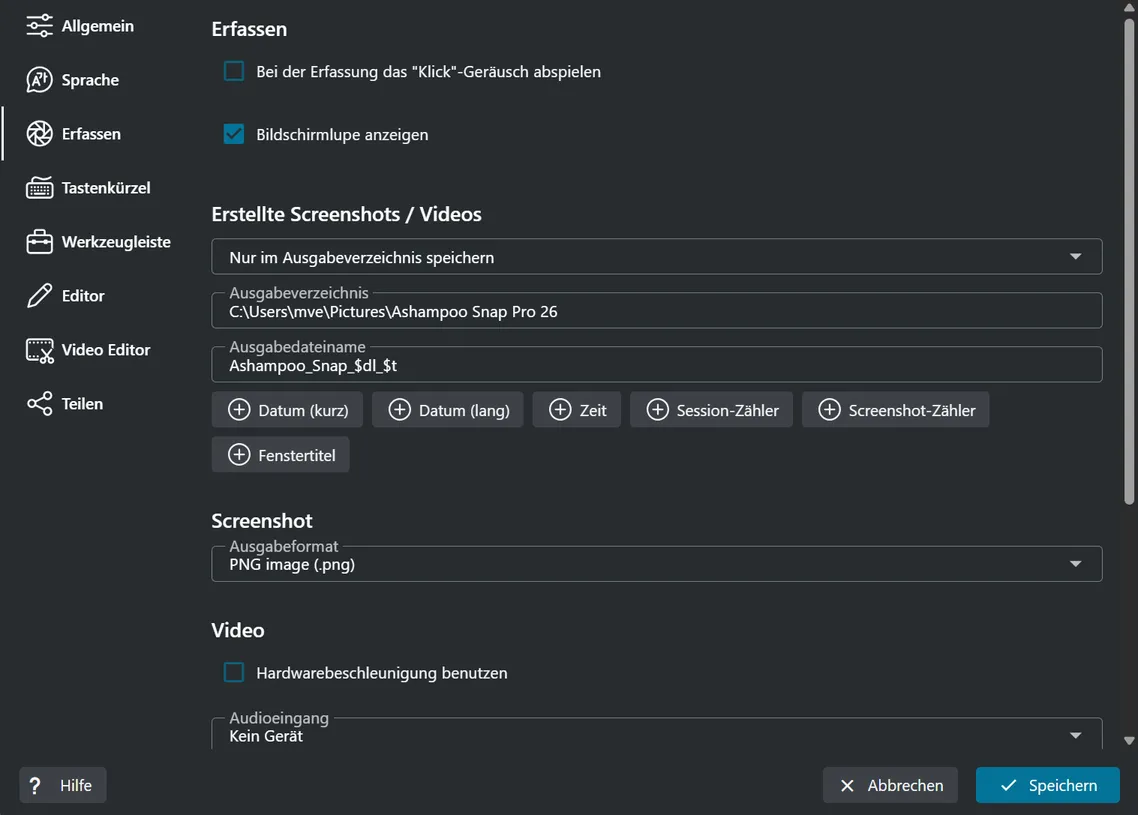The width and height of the screenshot is (1138, 815).
Task: Open the Audioeingang Kein Gerät dropdown
Action: pos(657,734)
